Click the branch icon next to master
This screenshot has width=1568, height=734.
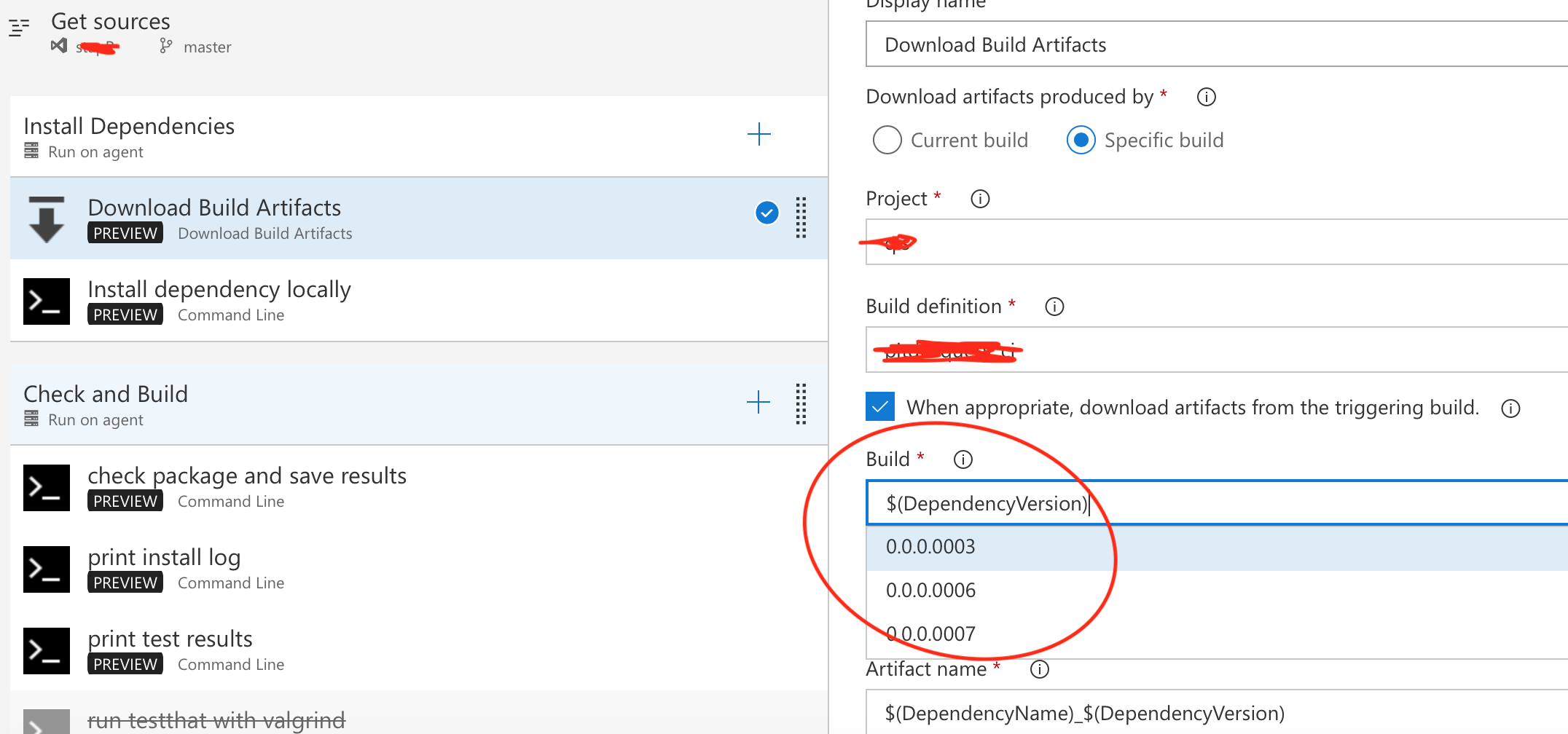[x=166, y=47]
